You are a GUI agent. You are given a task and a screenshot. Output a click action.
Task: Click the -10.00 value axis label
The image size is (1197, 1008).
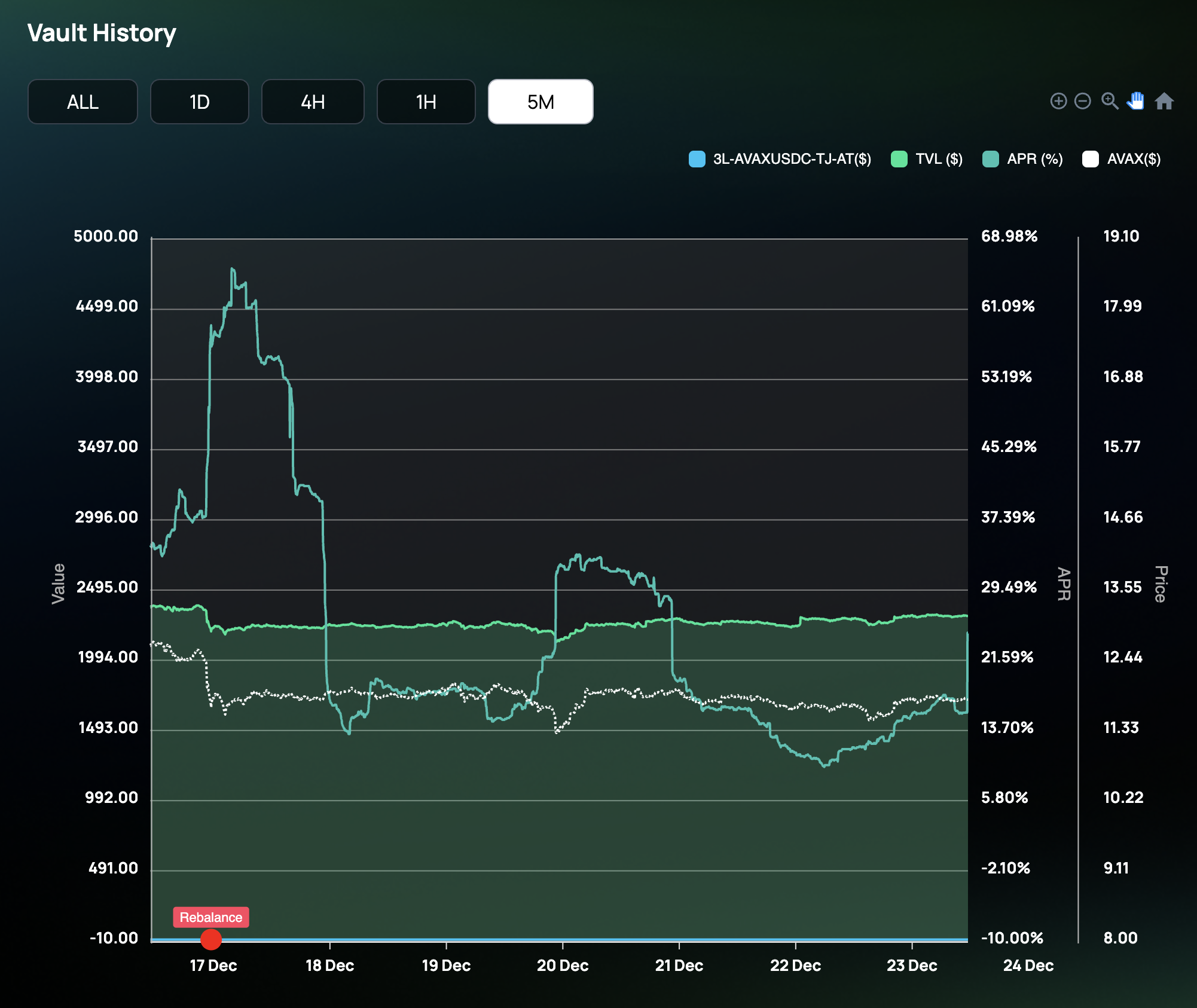click(114, 938)
